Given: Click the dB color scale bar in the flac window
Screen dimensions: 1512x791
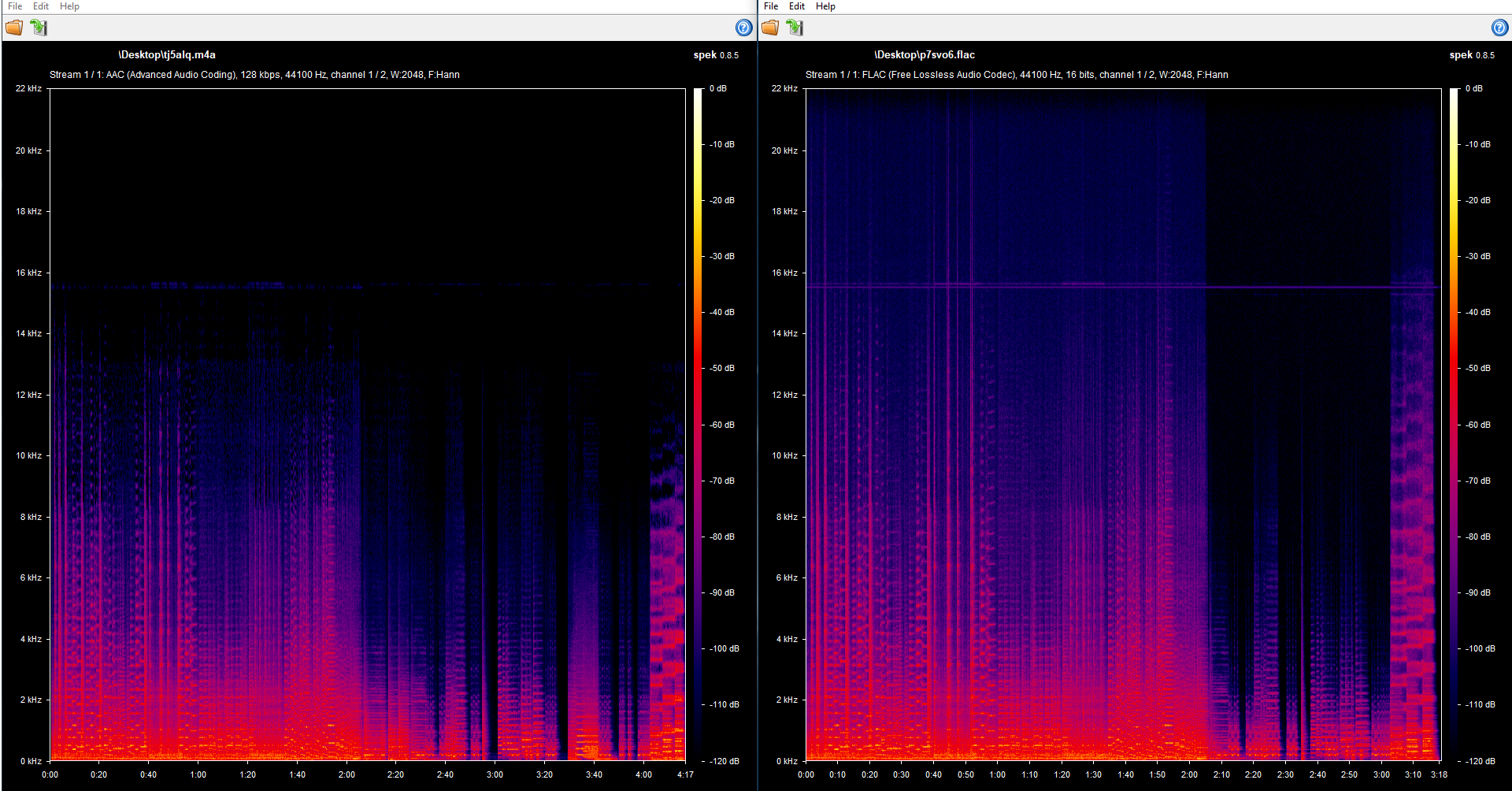Looking at the screenshot, I should (1454, 425).
